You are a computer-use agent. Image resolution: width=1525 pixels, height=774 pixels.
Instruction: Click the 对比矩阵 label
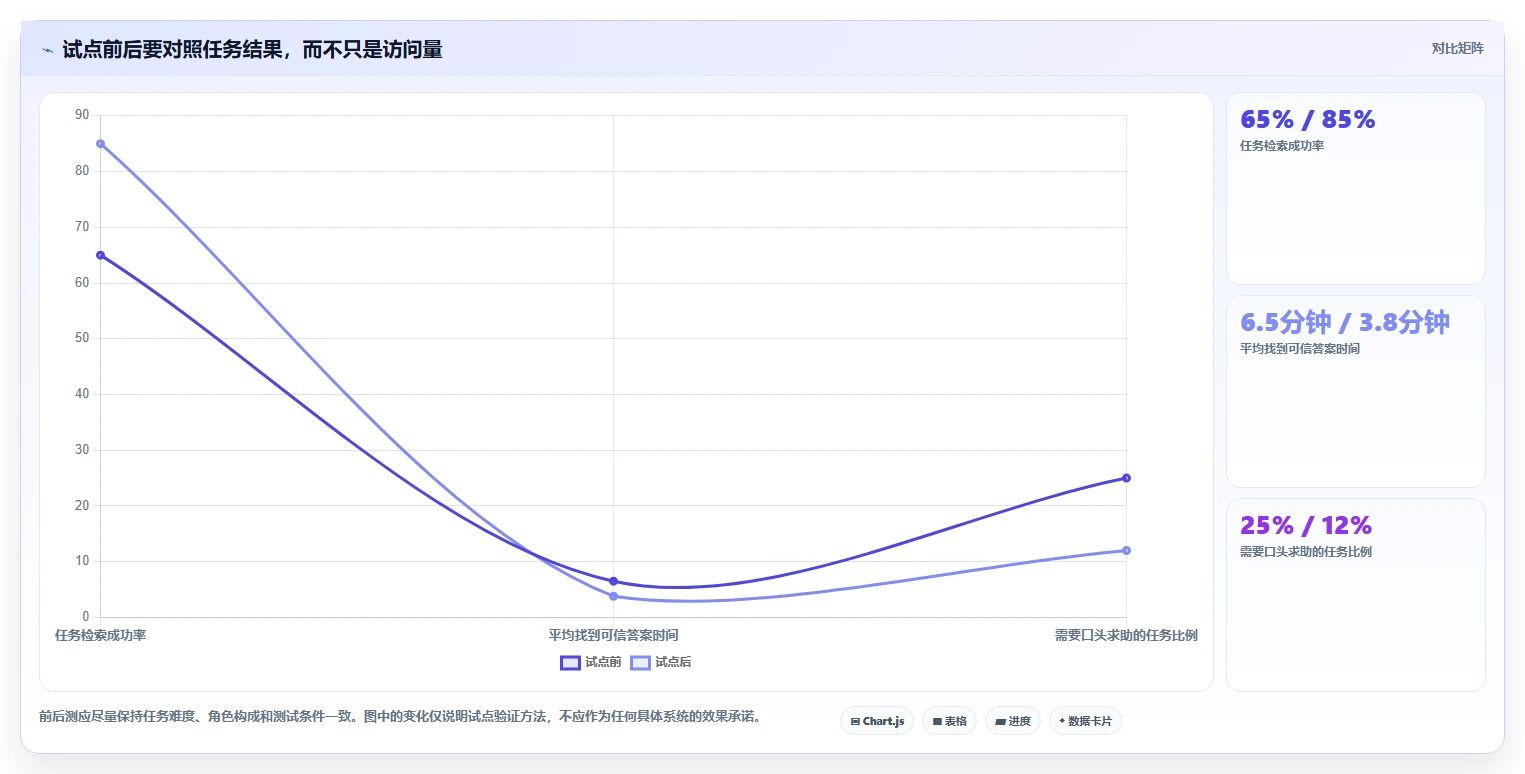click(x=1458, y=48)
